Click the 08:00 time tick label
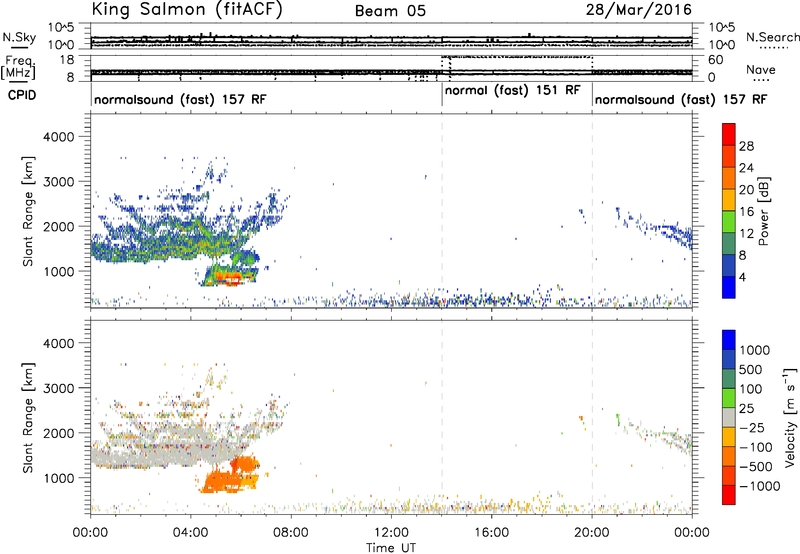The width and height of the screenshot is (800, 554). click(x=291, y=533)
